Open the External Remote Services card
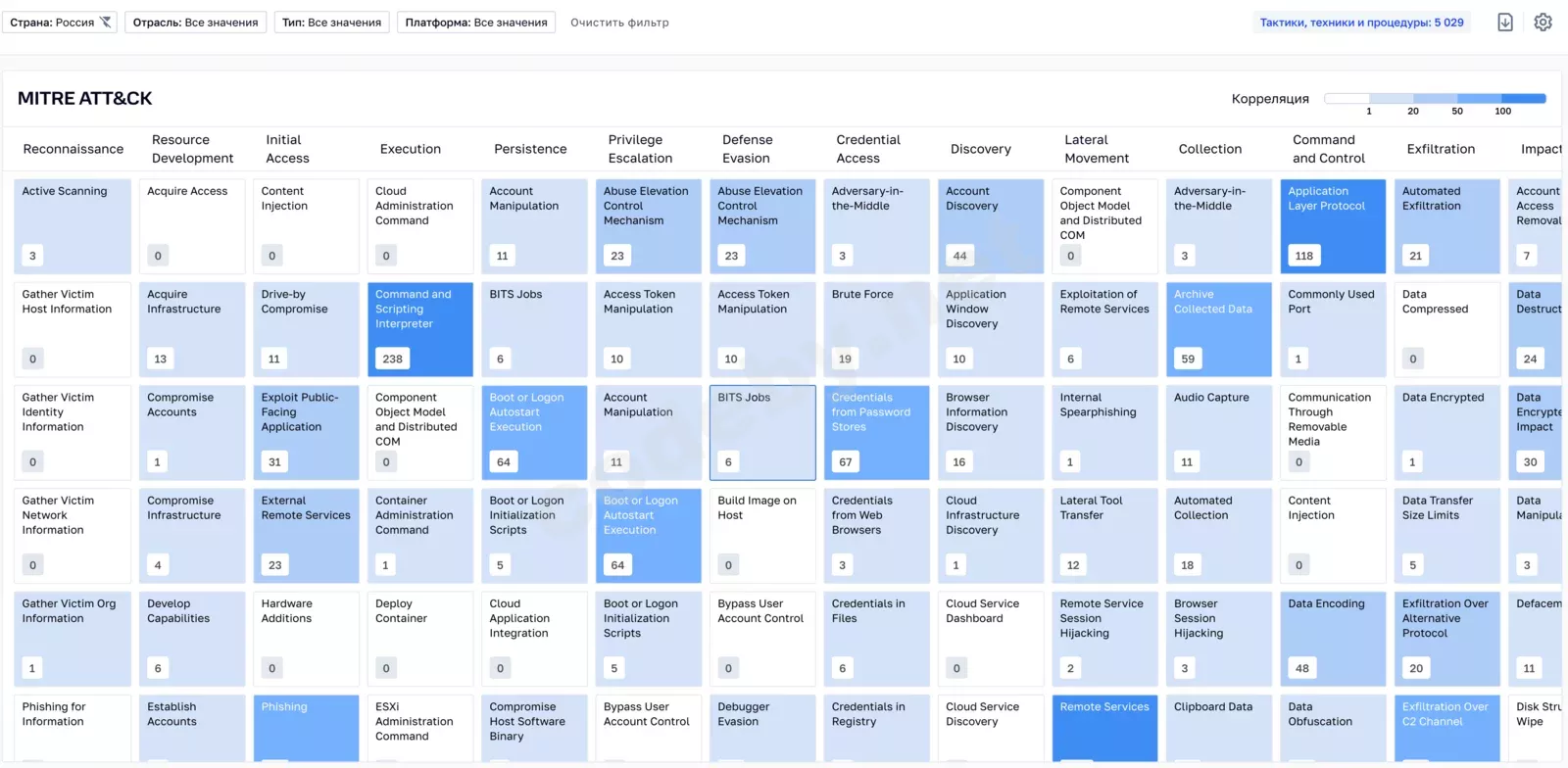 click(x=306, y=536)
